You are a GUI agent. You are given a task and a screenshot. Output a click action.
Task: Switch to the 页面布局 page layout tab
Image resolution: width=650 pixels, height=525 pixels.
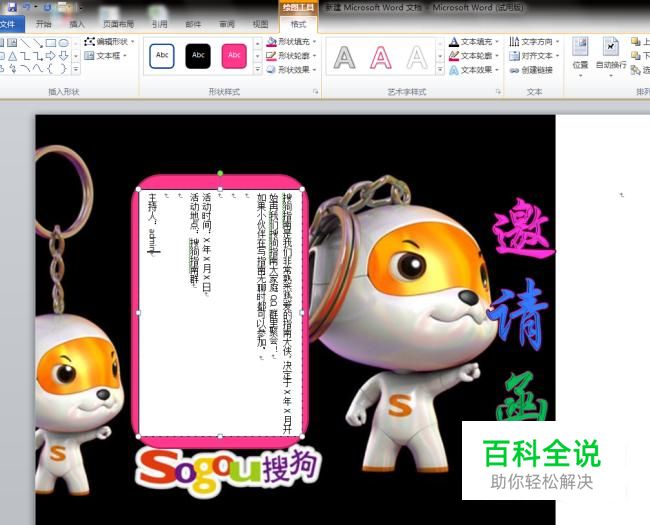click(x=119, y=24)
